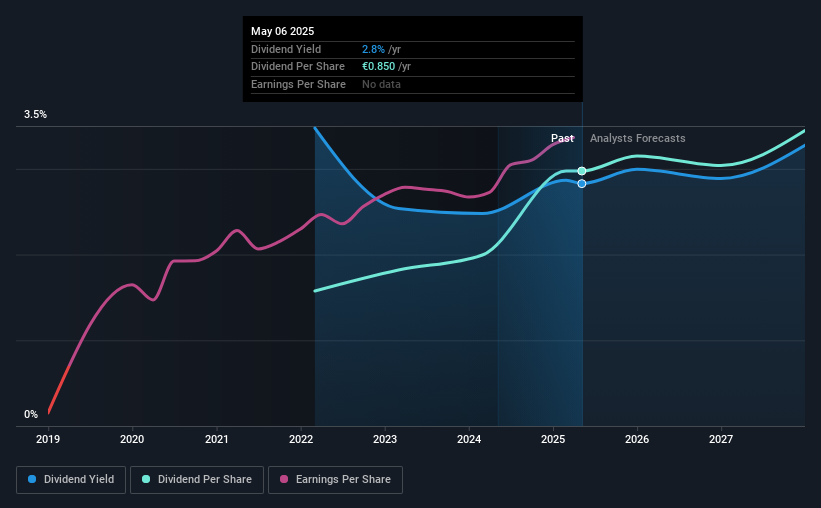This screenshot has height=508, width=821.
Task: Click the pink Earnings Per Share legend dot
Action: pyautogui.click(x=284, y=479)
